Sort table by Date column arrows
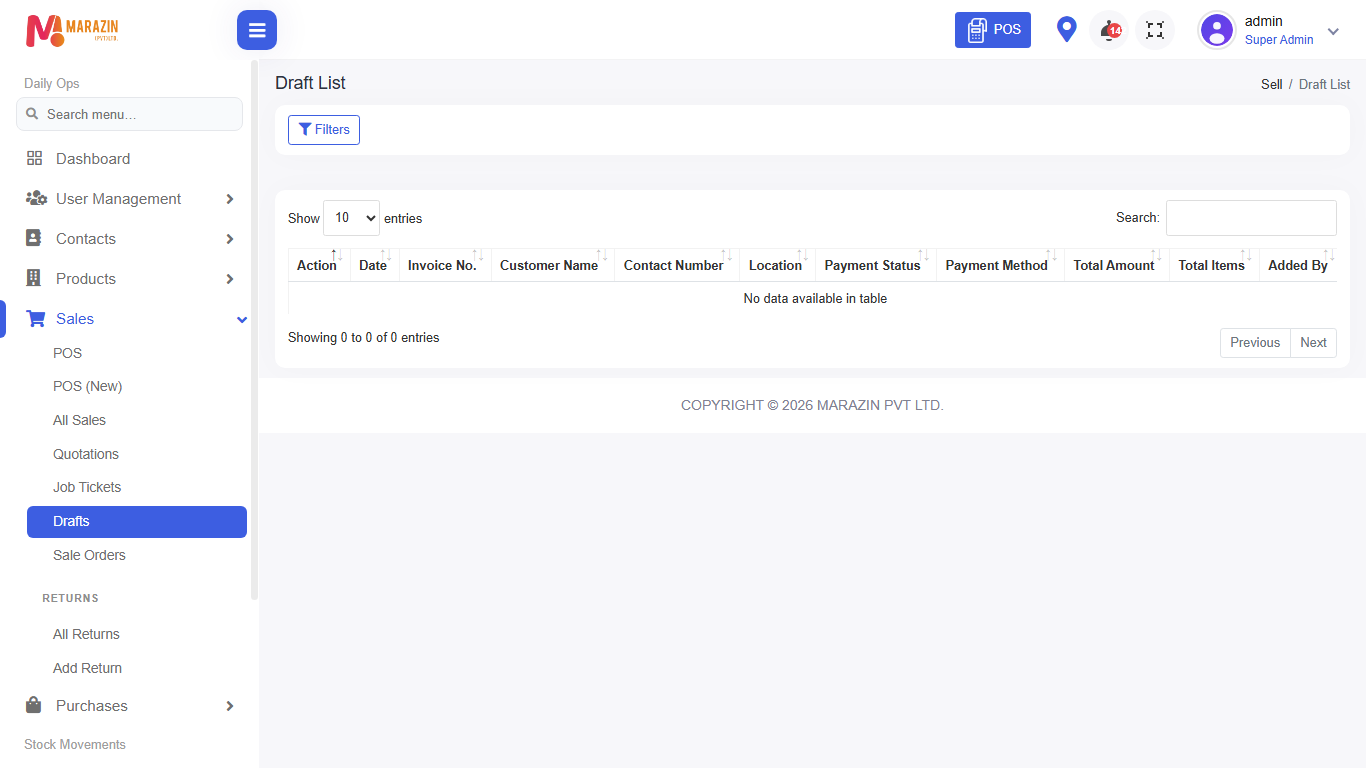This screenshot has width=1366, height=768. click(x=385, y=256)
